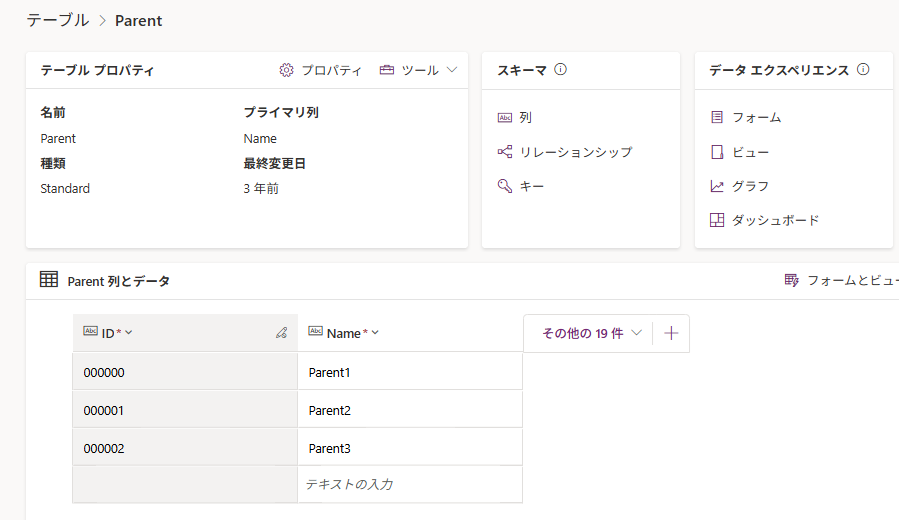Click the プロパティ gear icon

coord(287,70)
